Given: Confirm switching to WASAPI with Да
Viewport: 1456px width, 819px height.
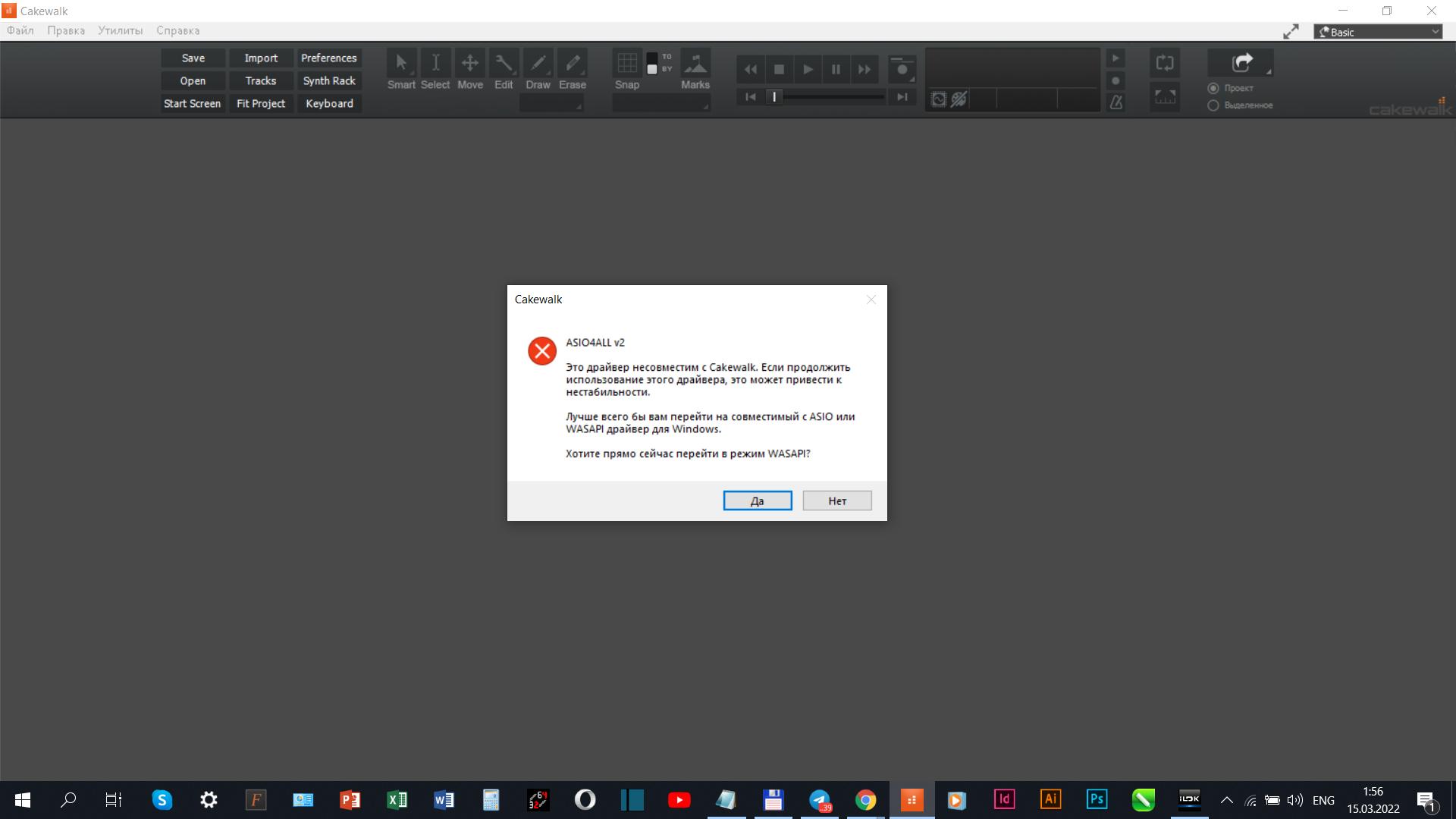Looking at the screenshot, I should [758, 500].
